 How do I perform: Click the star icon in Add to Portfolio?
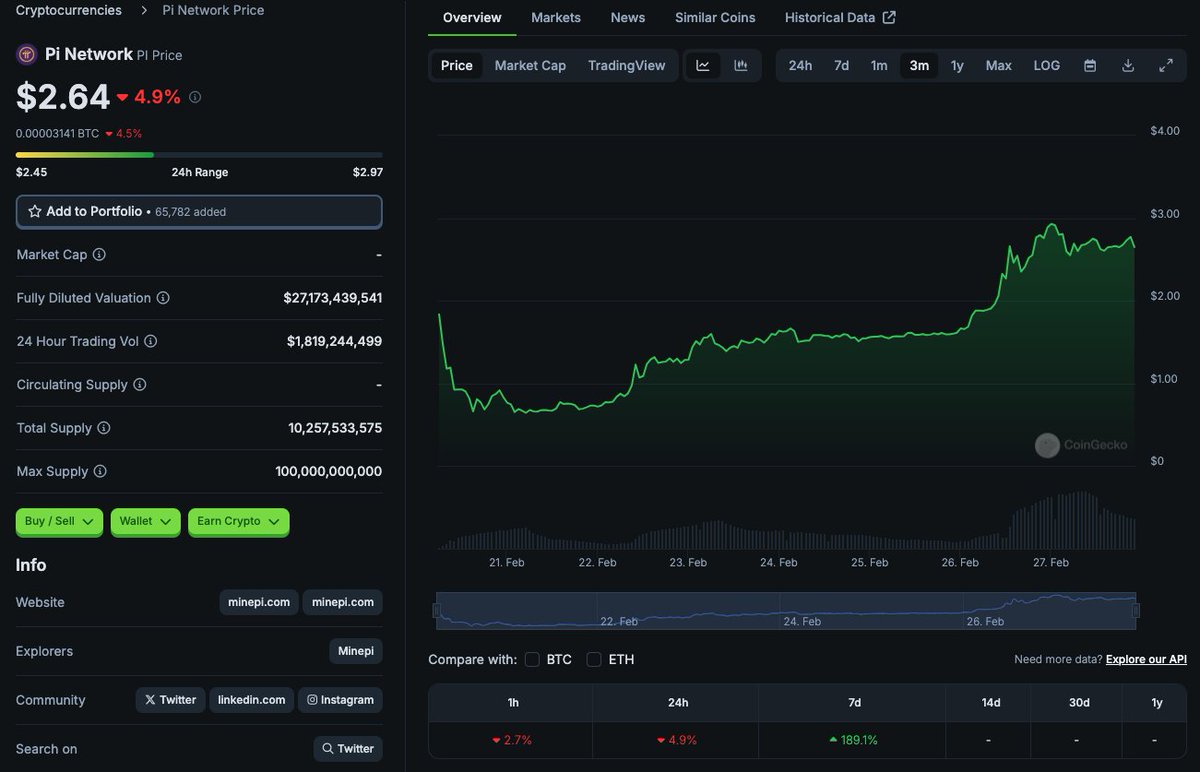pos(35,212)
